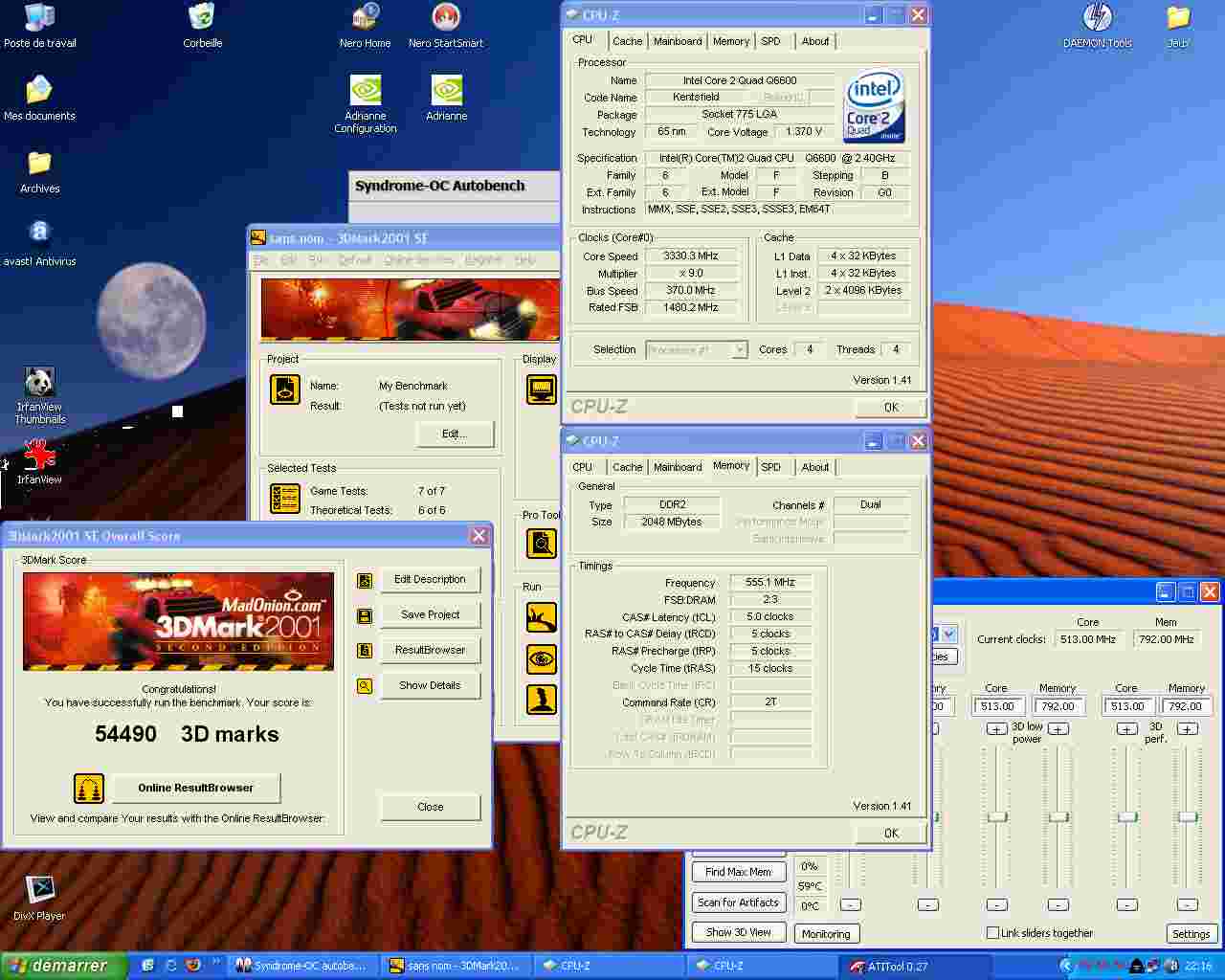Viewport: 1225px width, 980px height.
Task: Click the Display monitor icon in 3DMark
Action: [x=542, y=389]
